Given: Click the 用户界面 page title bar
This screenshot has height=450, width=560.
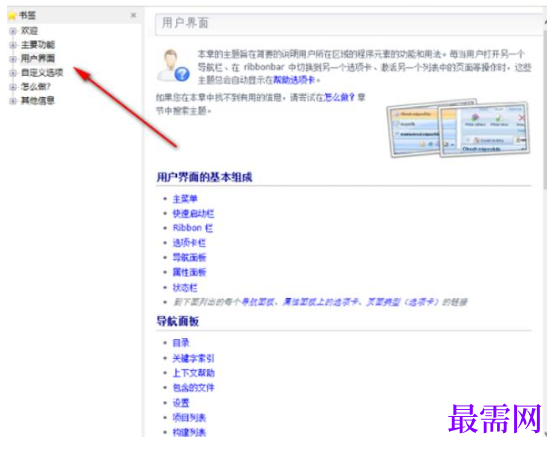Looking at the screenshot, I should 349,24.
